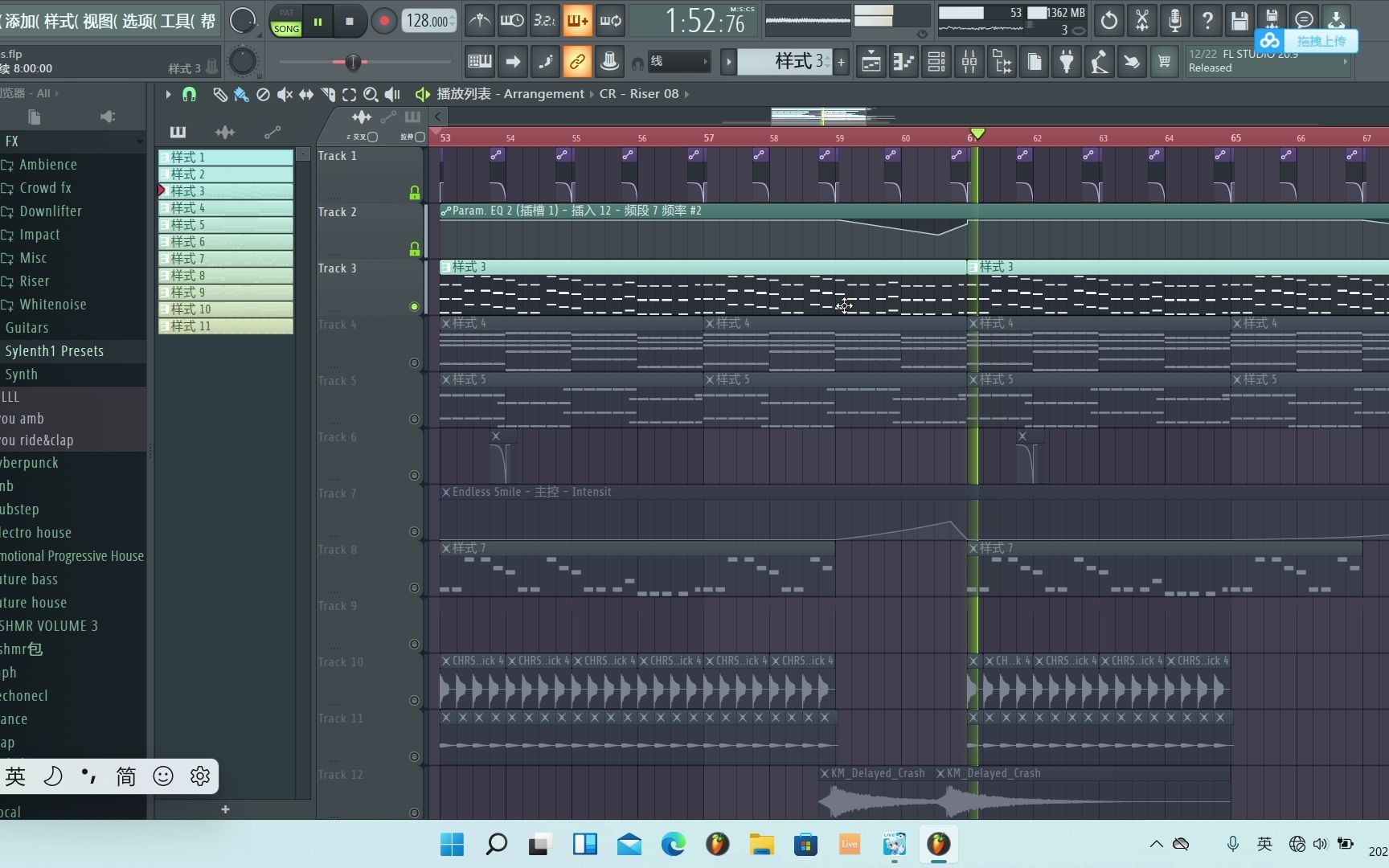1389x868 pixels.
Task: Click the record button
Action: click(383, 21)
